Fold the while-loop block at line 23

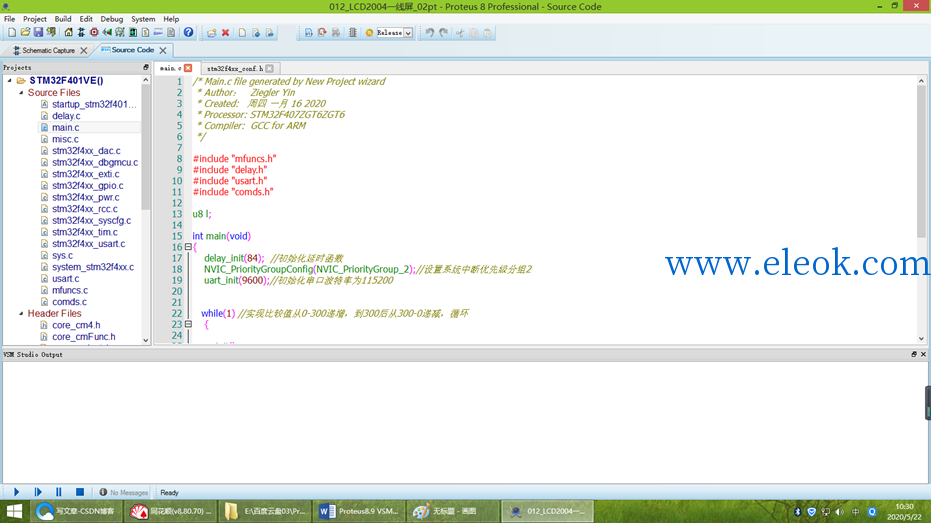coord(188,324)
